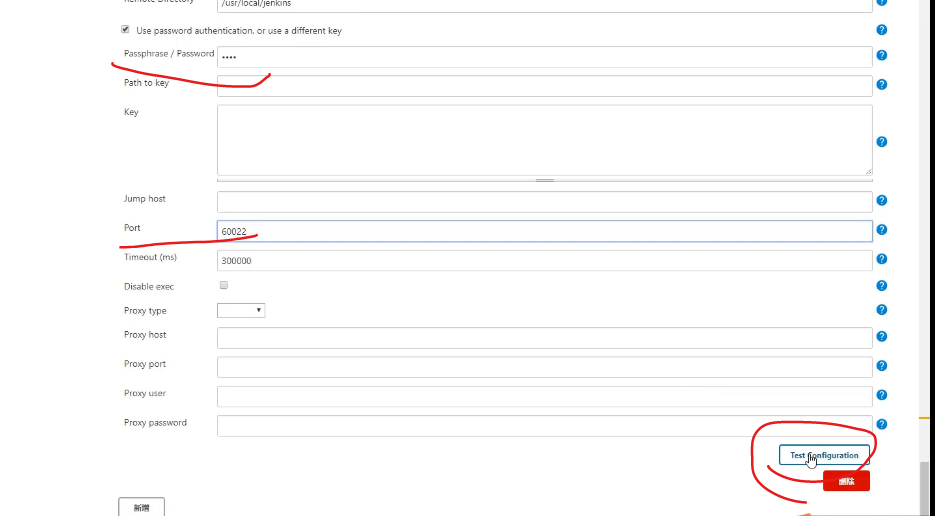The width and height of the screenshot is (935, 516).
Task: Click the add button at bottom left
Action: coord(141,507)
